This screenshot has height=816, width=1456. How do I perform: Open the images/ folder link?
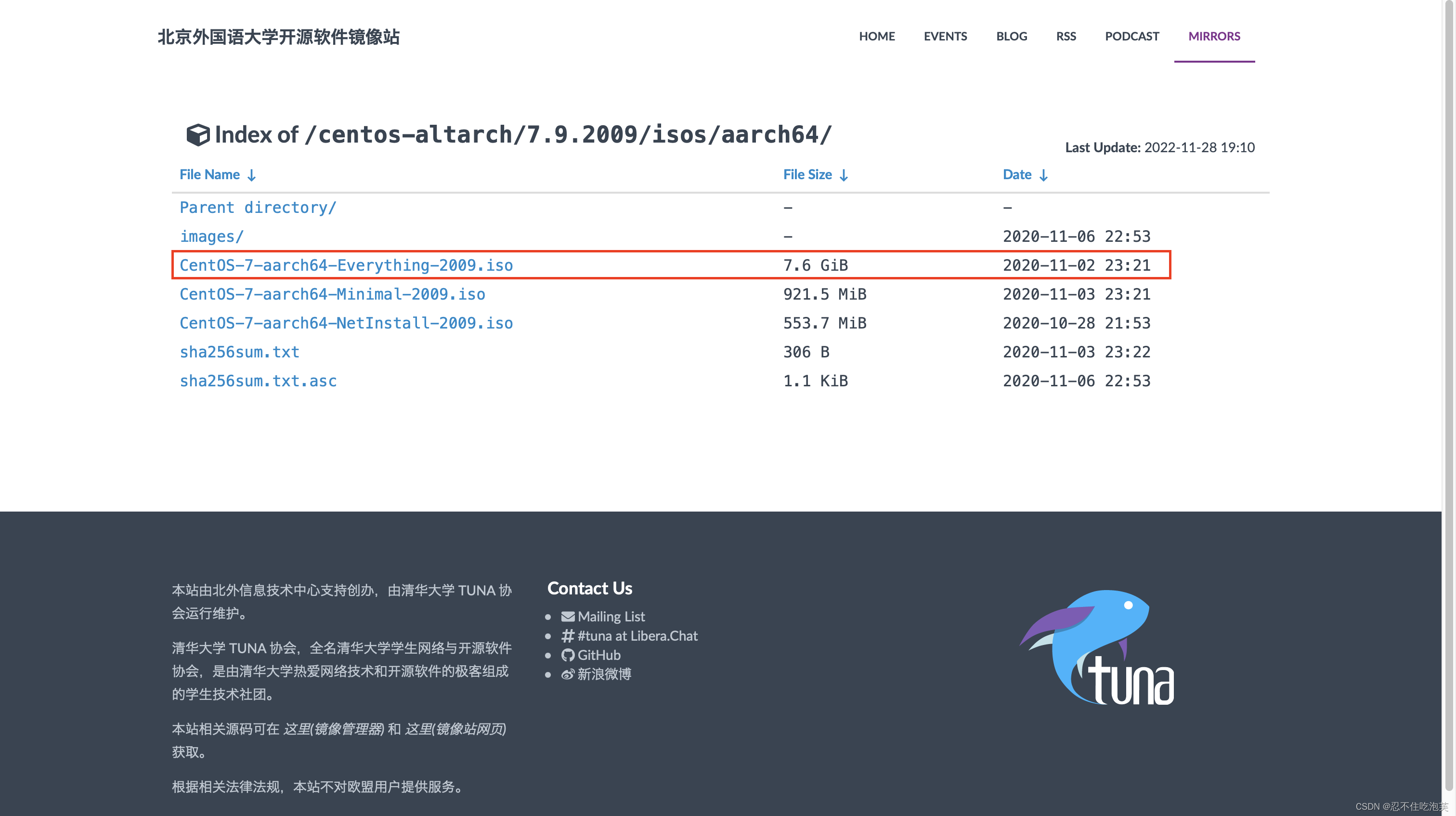tap(211, 237)
